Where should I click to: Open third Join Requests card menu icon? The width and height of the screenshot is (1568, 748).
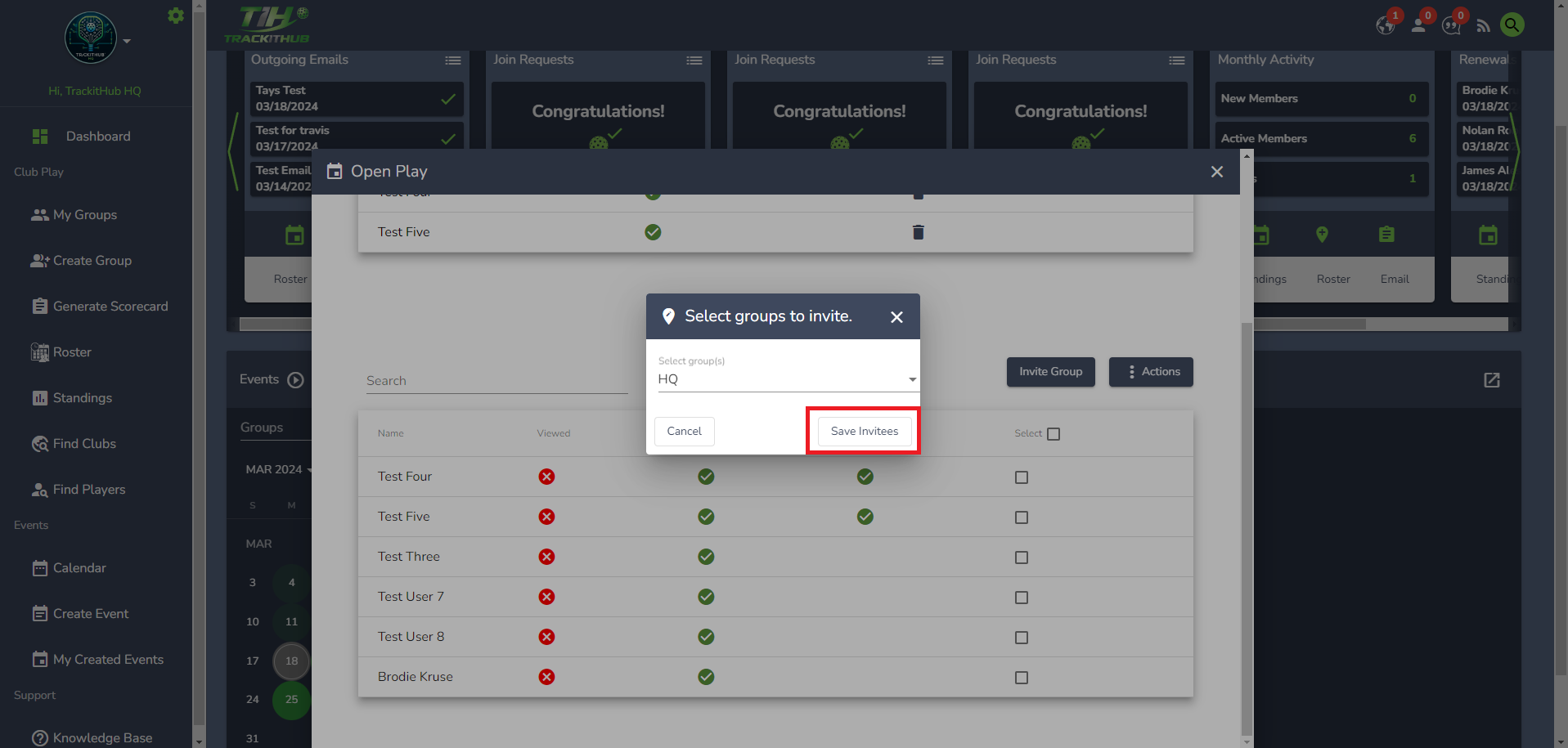pyautogui.click(x=1177, y=60)
